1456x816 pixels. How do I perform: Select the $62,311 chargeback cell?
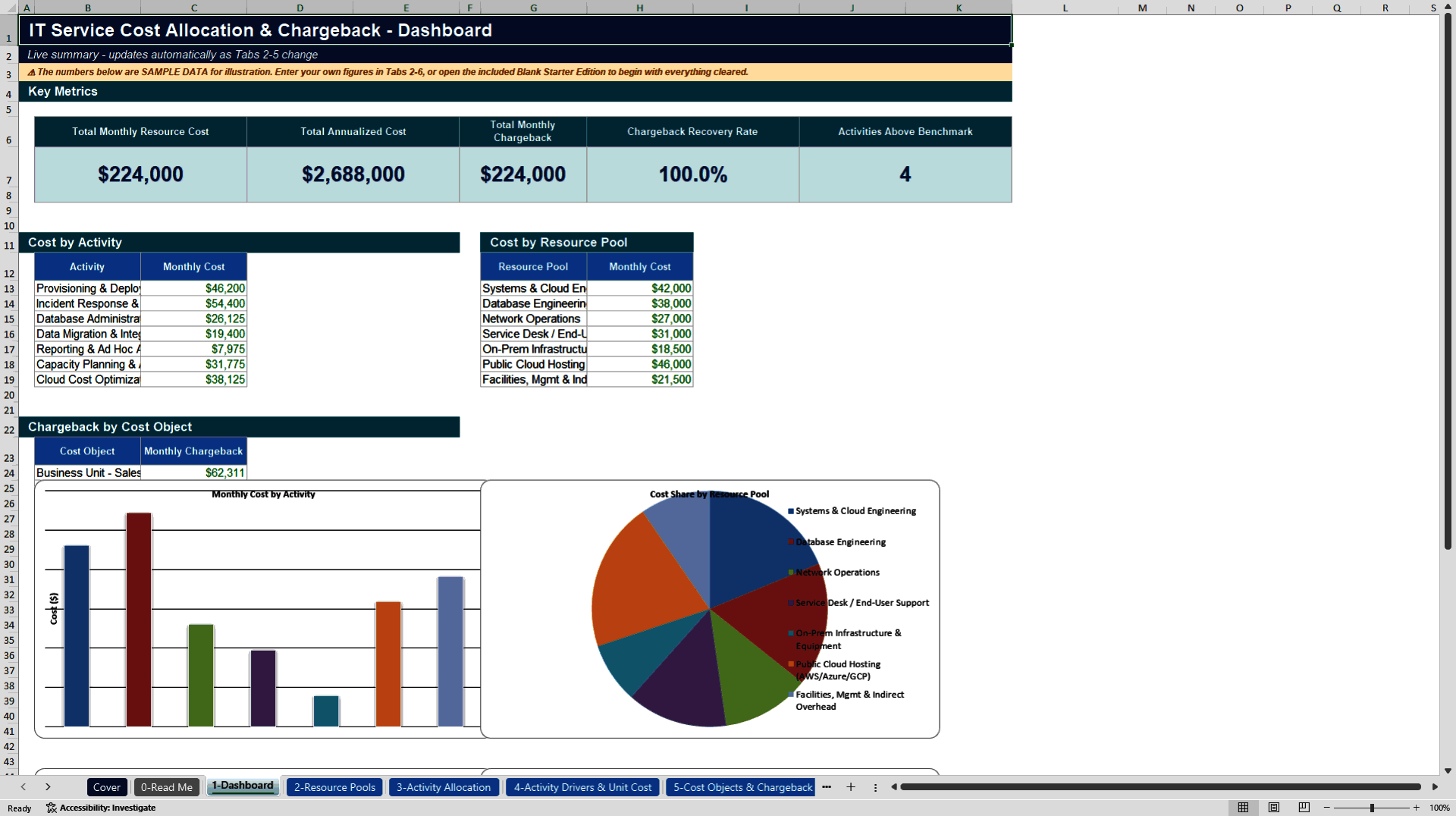pos(194,473)
